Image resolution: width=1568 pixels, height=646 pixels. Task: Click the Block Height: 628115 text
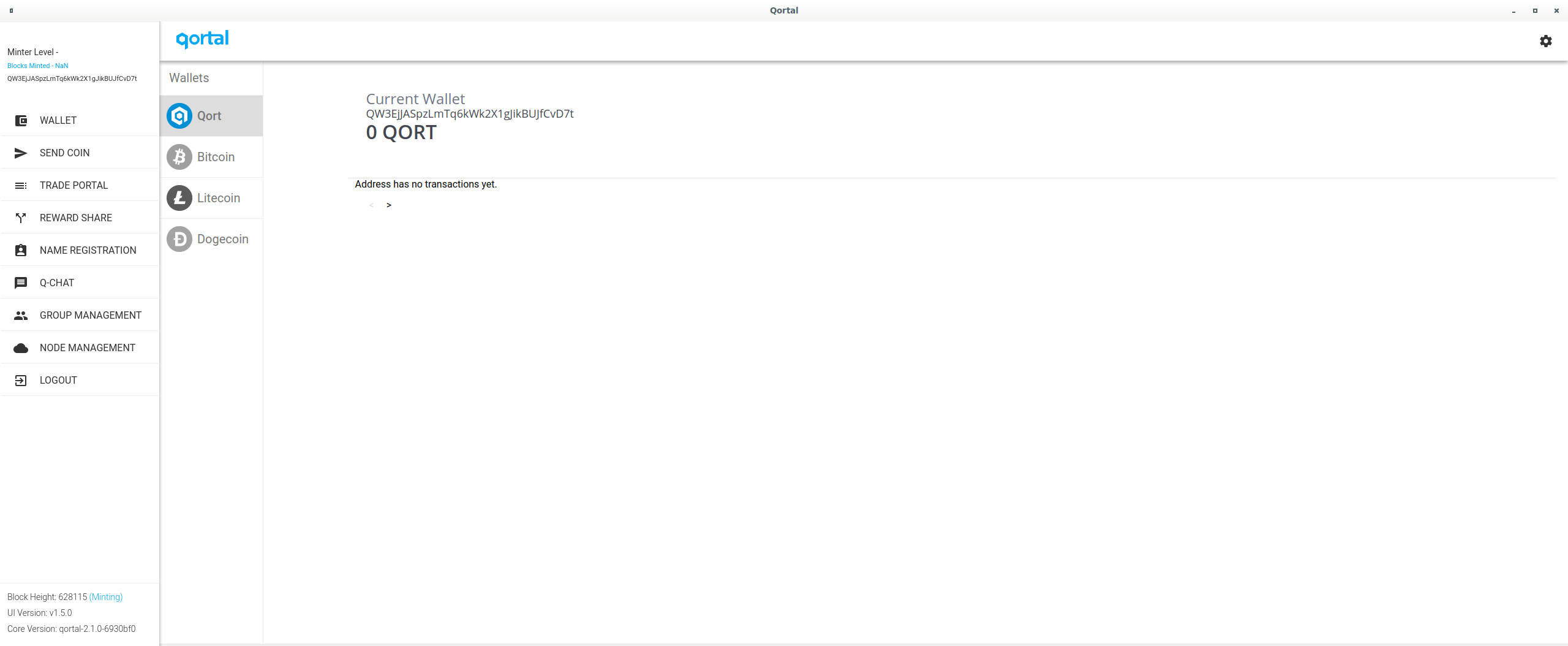(47, 597)
